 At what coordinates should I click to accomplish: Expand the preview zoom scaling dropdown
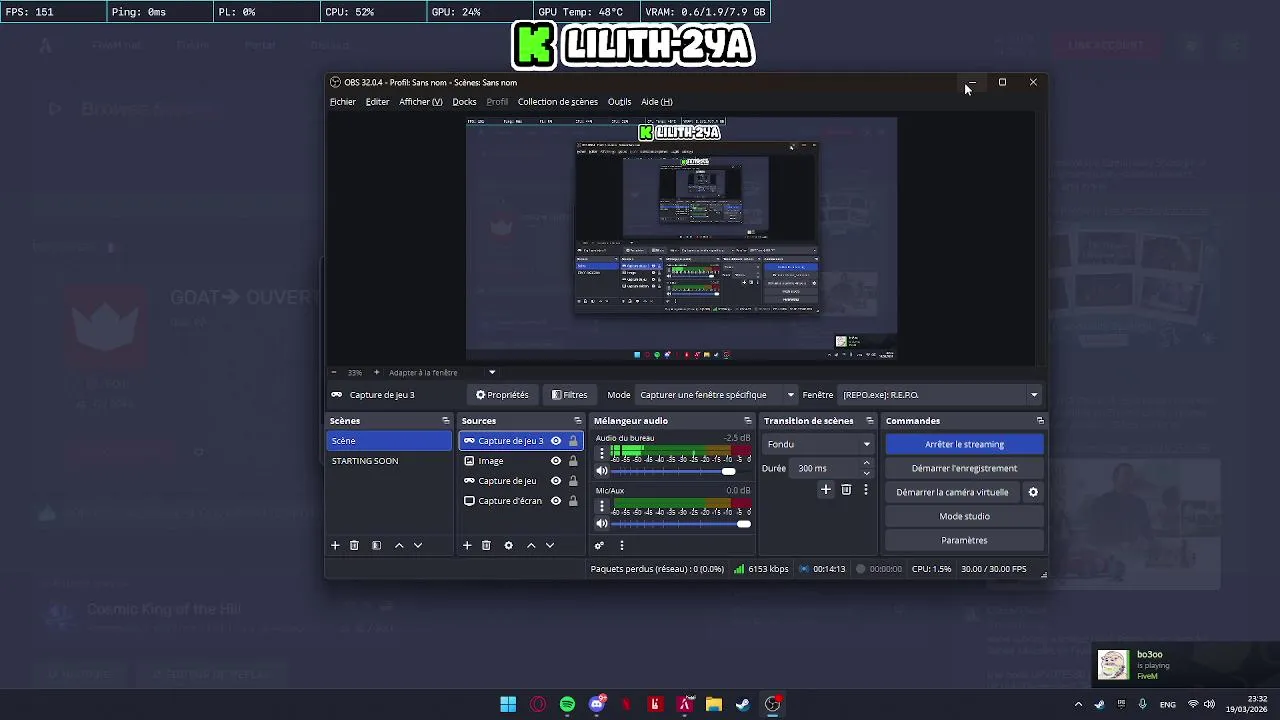tap(492, 372)
